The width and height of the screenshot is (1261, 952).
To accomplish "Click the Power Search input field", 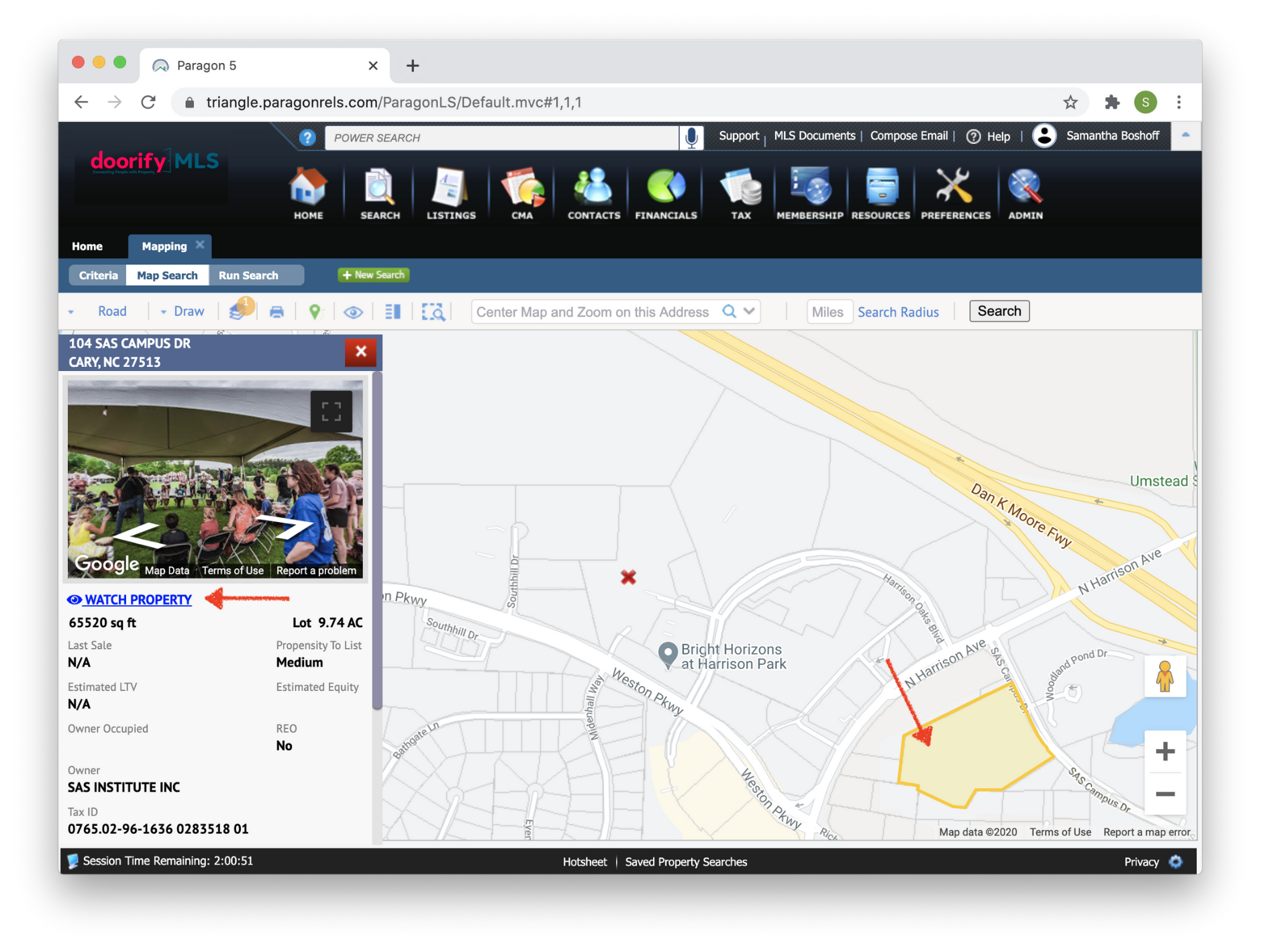I will (502, 138).
